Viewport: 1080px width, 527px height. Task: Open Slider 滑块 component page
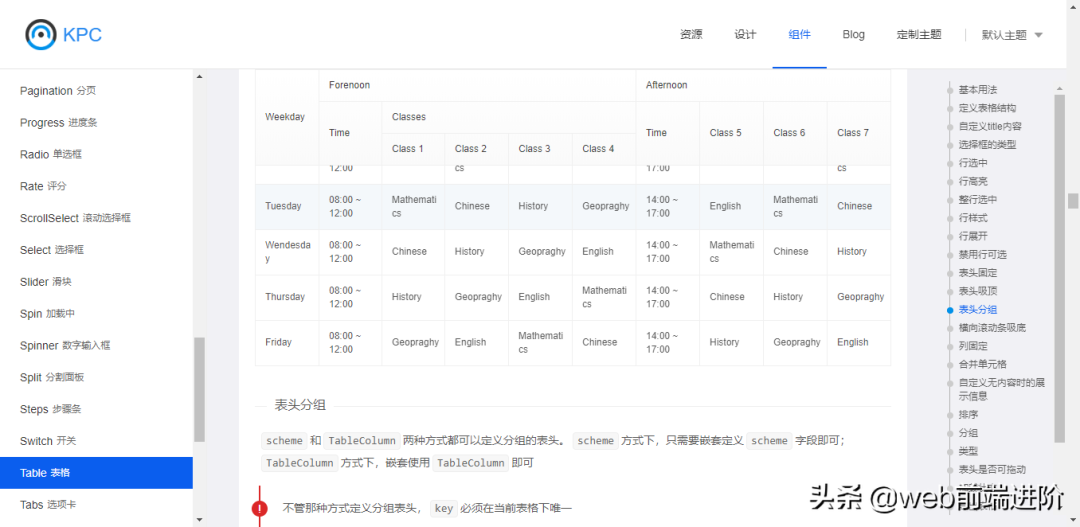pyautogui.click(x=46, y=282)
